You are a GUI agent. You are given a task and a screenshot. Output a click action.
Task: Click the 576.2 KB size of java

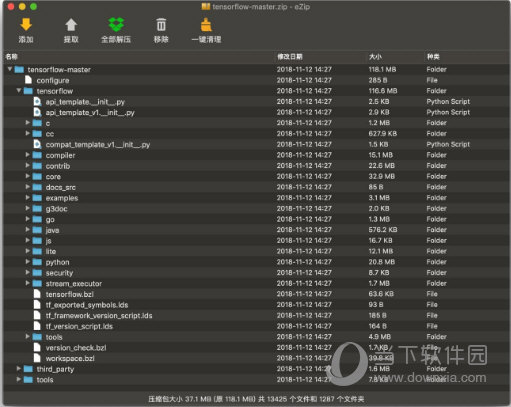(x=383, y=230)
